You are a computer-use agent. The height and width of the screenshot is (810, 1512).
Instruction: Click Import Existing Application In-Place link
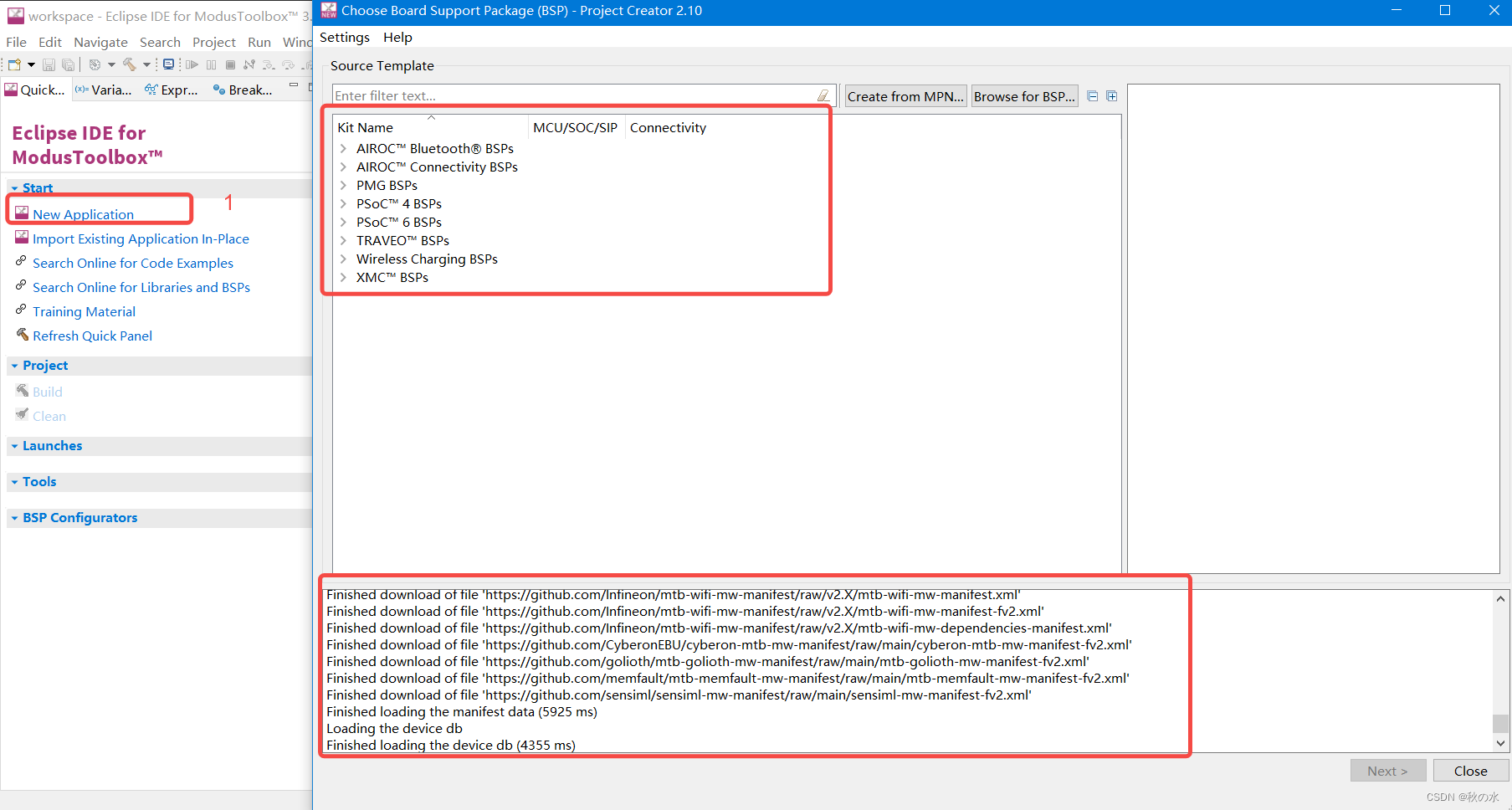(141, 238)
